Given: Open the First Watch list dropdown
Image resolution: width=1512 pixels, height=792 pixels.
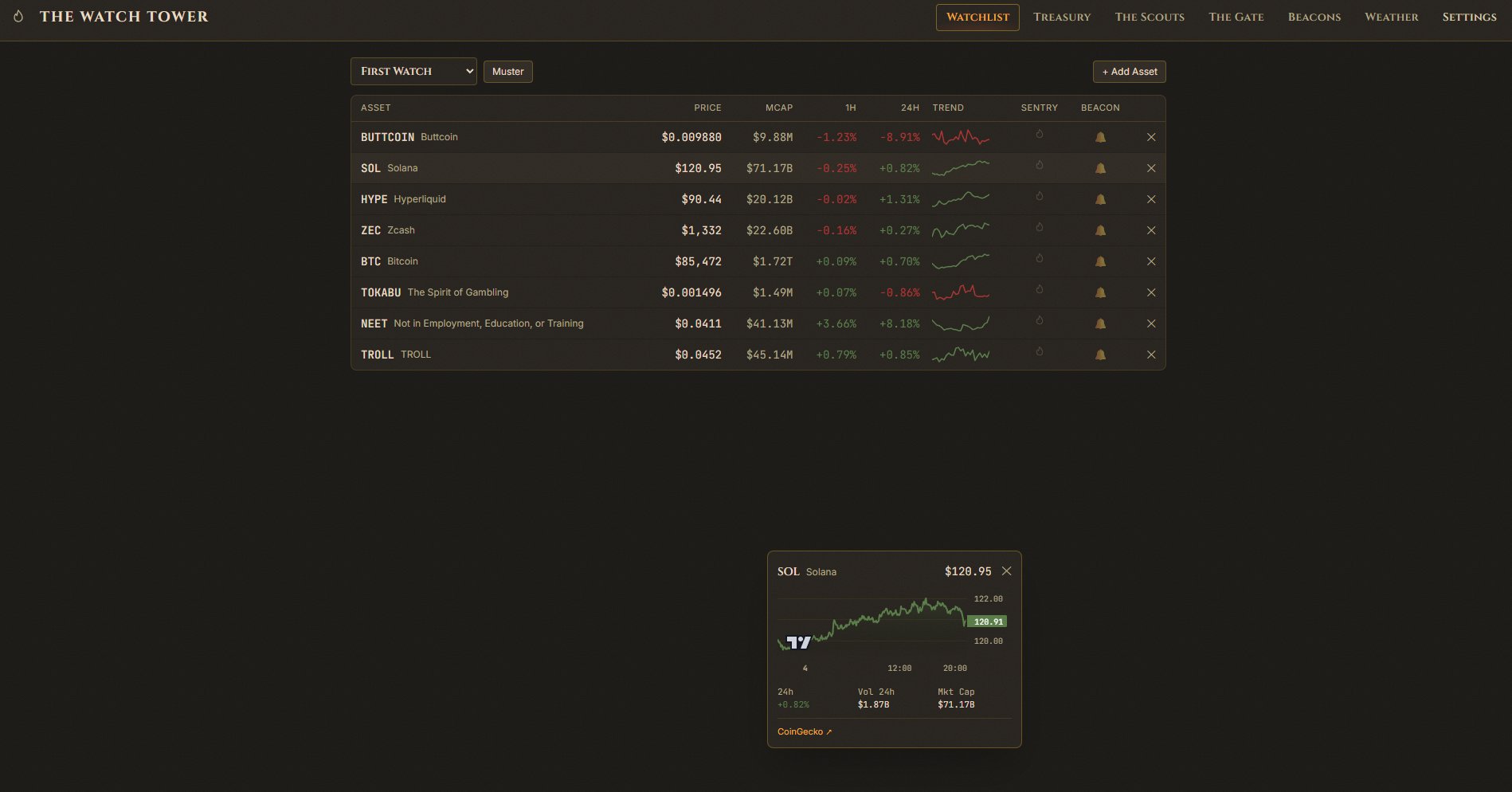Looking at the screenshot, I should pyautogui.click(x=413, y=71).
